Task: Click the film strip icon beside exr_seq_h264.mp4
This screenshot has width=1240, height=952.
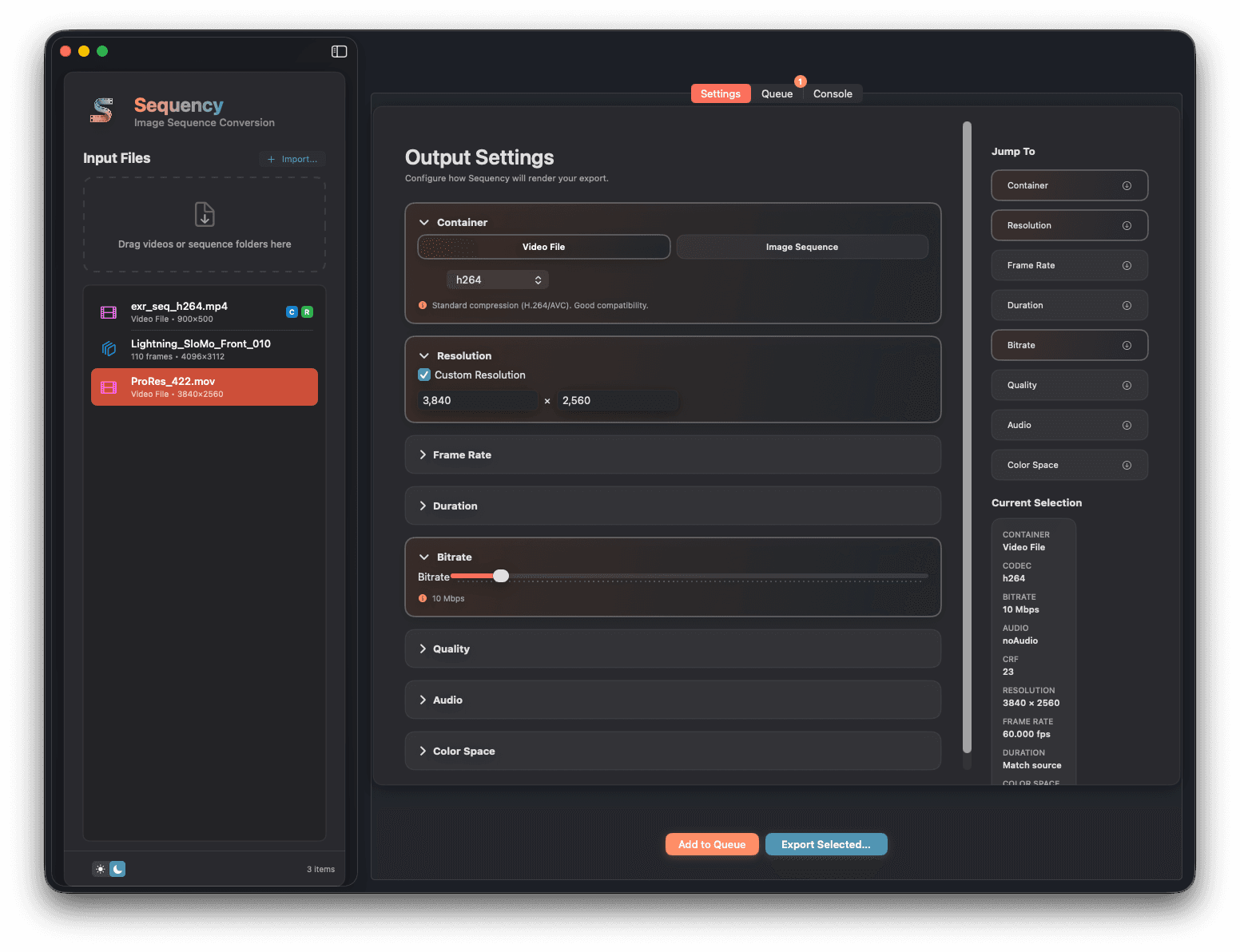Action: [x=108, y=311]
